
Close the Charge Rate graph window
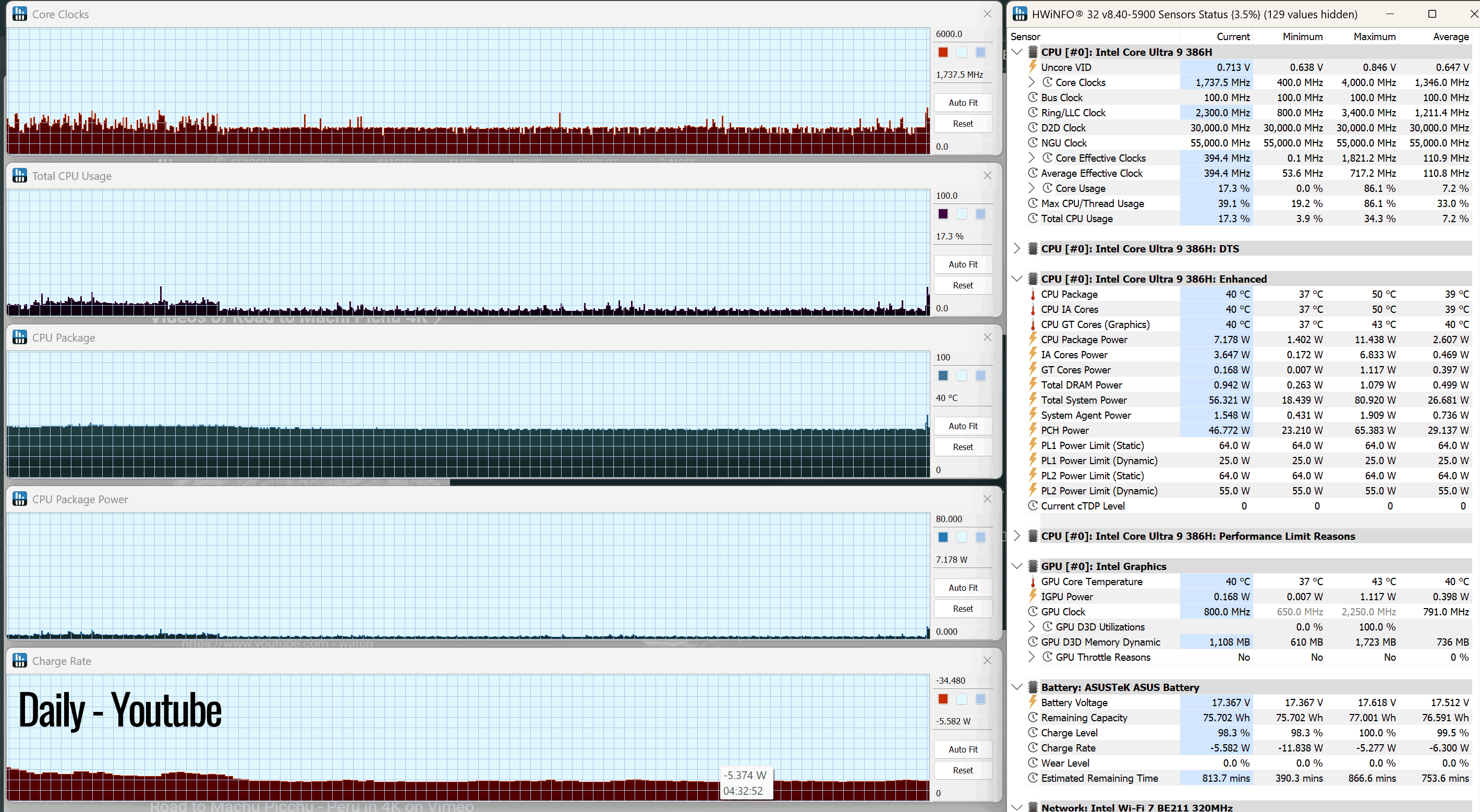987,660
